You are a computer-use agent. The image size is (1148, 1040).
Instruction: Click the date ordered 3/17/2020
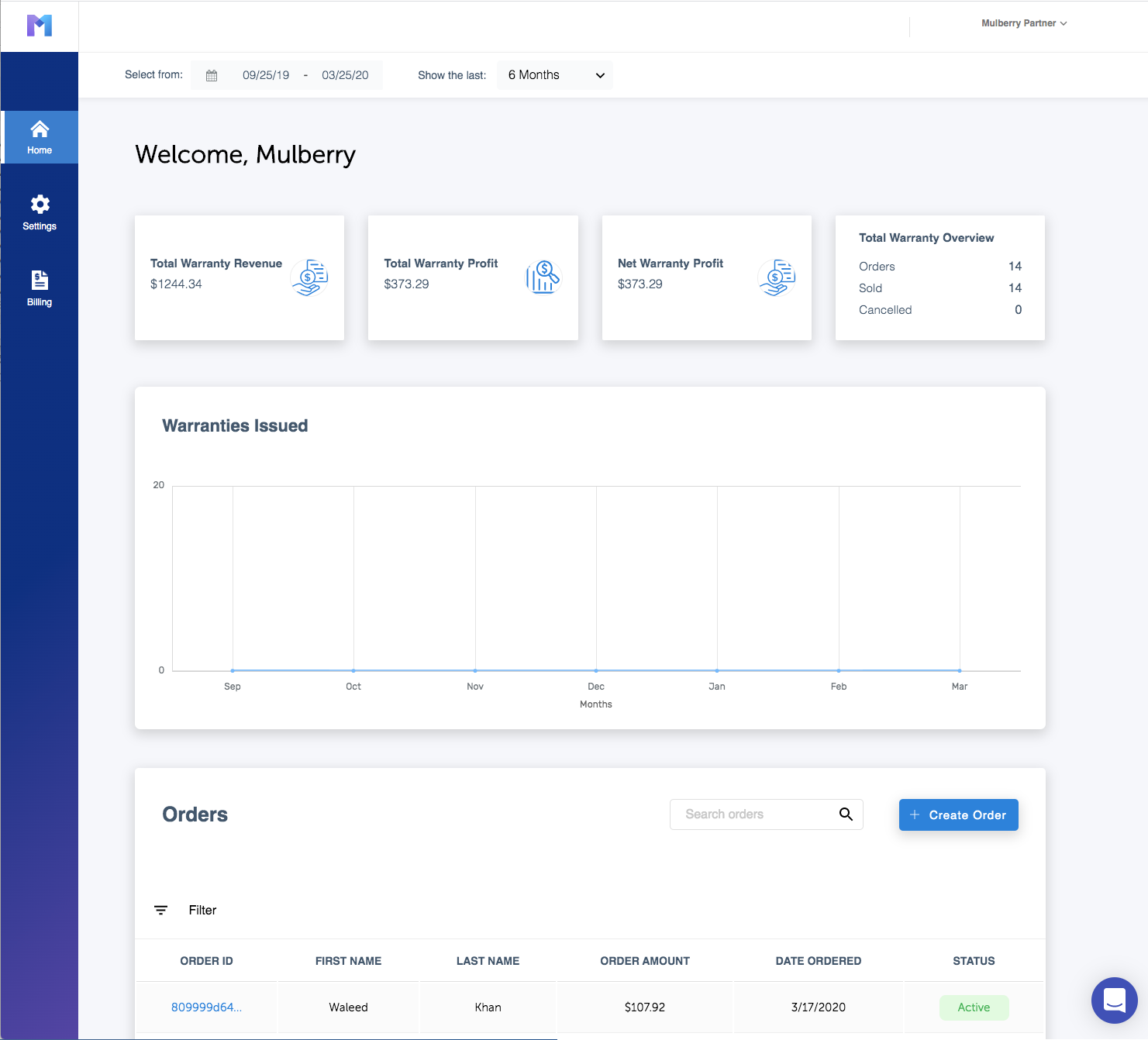click(819, 1007)
